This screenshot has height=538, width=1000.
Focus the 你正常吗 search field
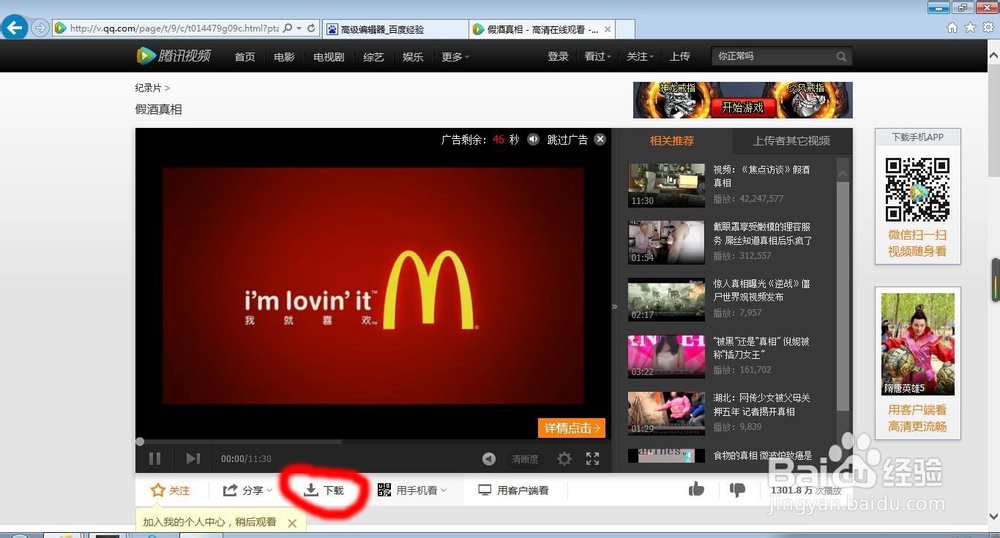772,56
